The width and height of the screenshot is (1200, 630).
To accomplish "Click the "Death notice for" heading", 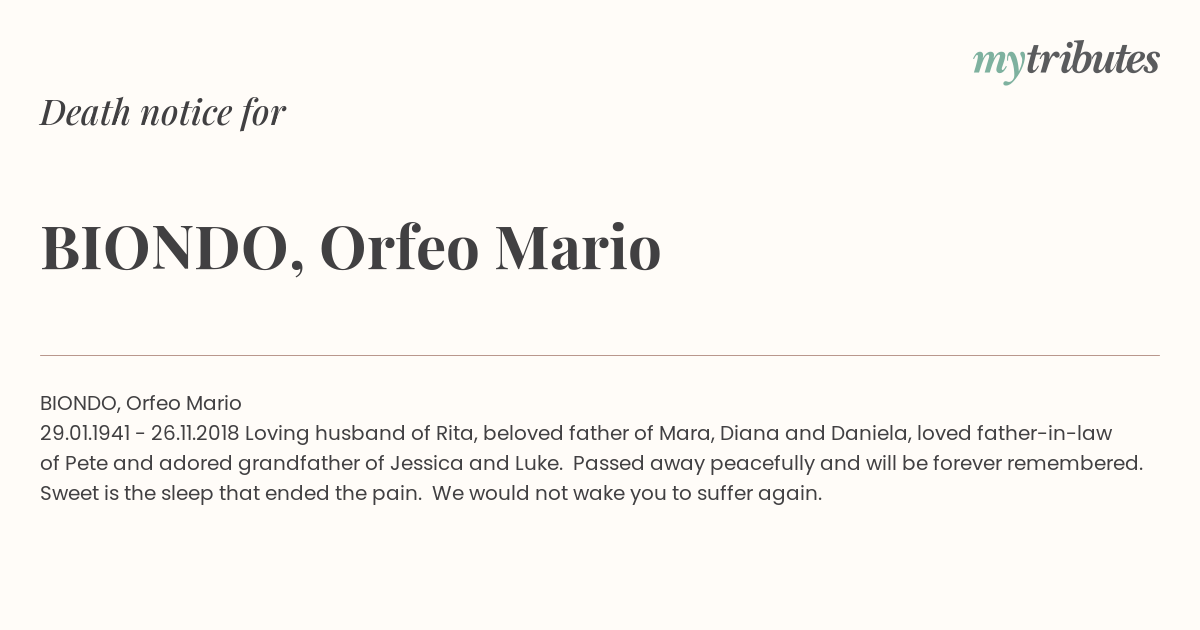I will [163, 112].
